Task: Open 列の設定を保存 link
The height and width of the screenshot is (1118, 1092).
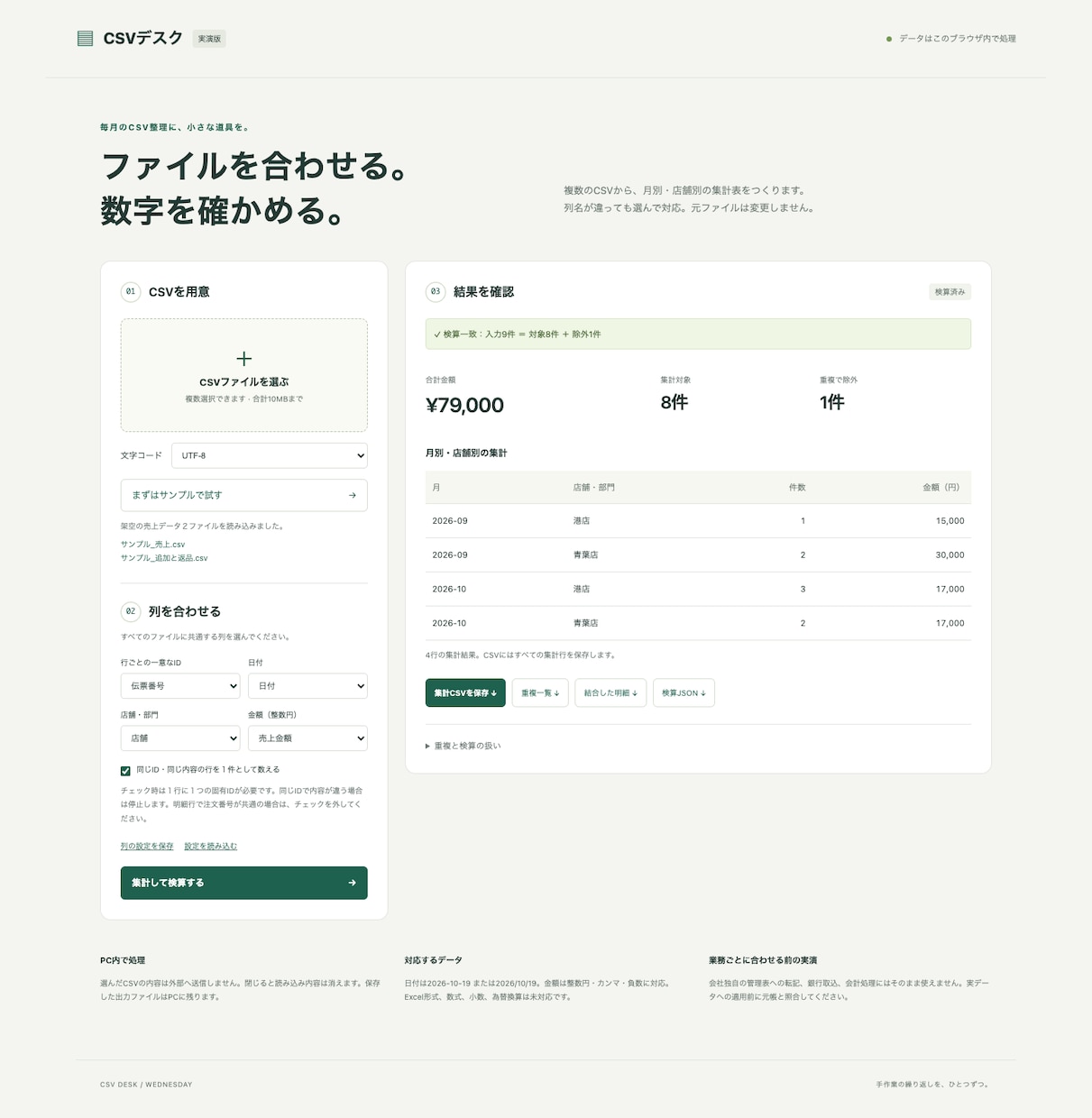Action: [x=147, y=846]
